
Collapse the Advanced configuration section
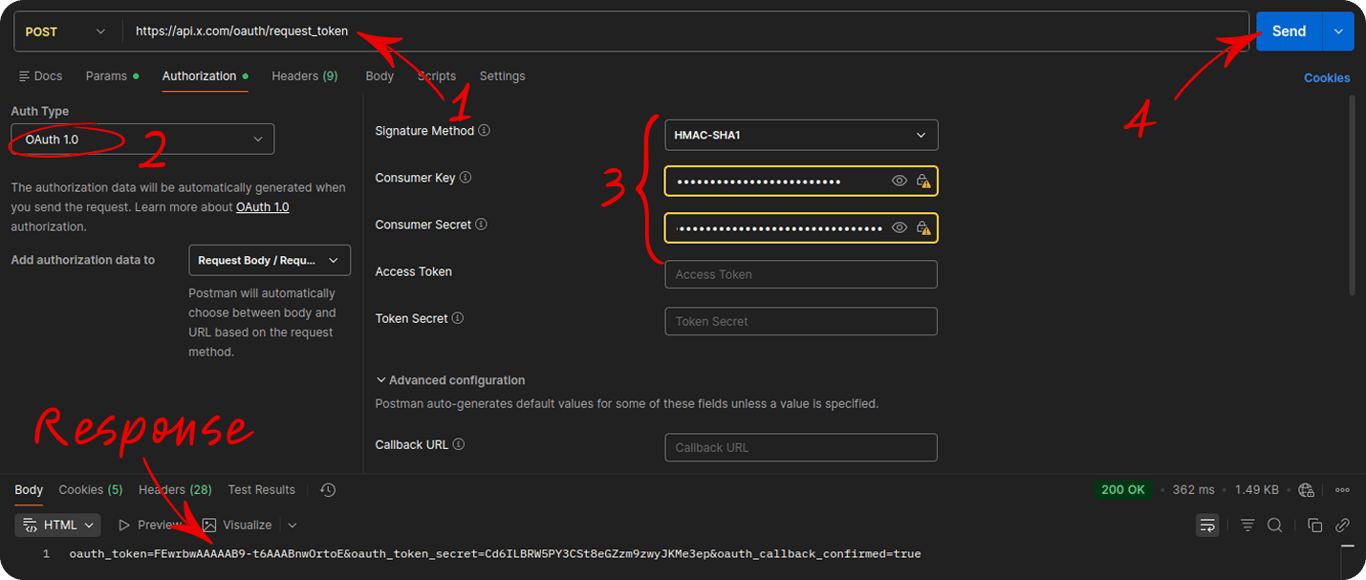click(450, 381)
